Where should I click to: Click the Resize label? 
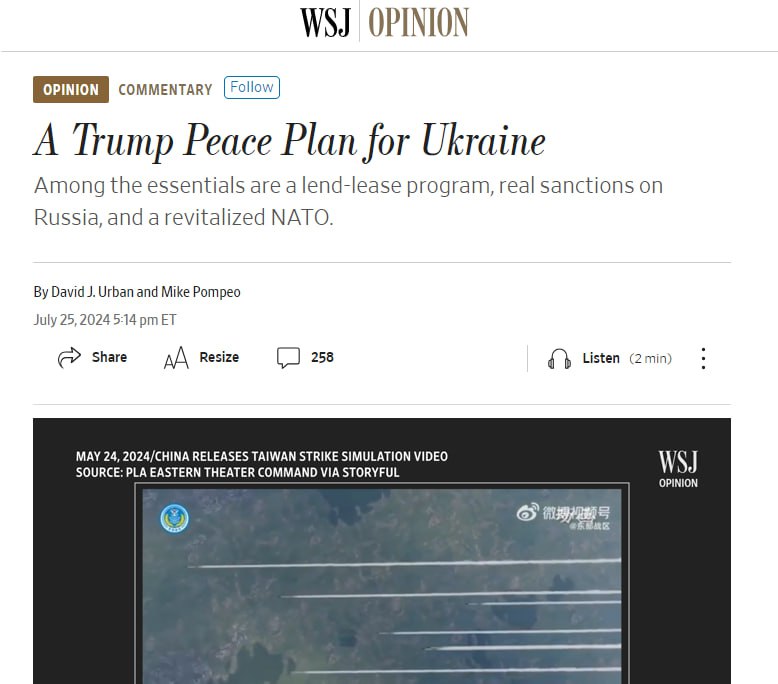point(219,357)
